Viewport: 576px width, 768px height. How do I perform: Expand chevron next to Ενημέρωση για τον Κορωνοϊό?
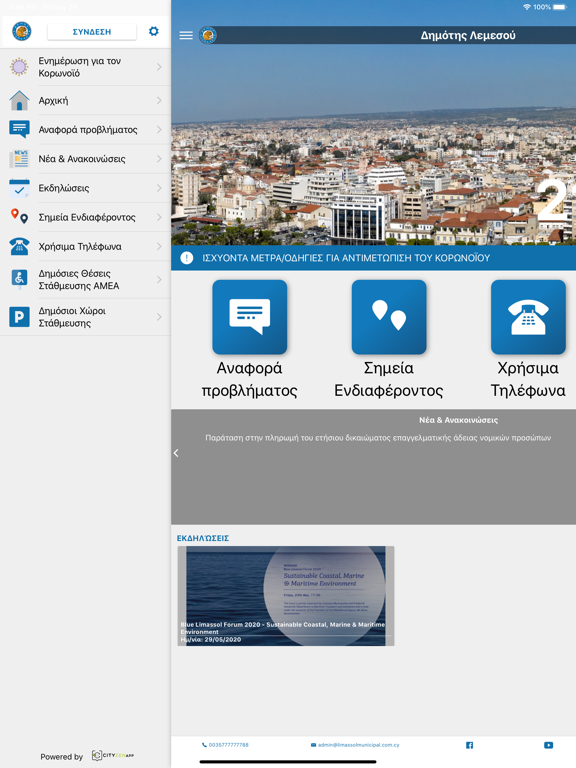click(159, 67)
